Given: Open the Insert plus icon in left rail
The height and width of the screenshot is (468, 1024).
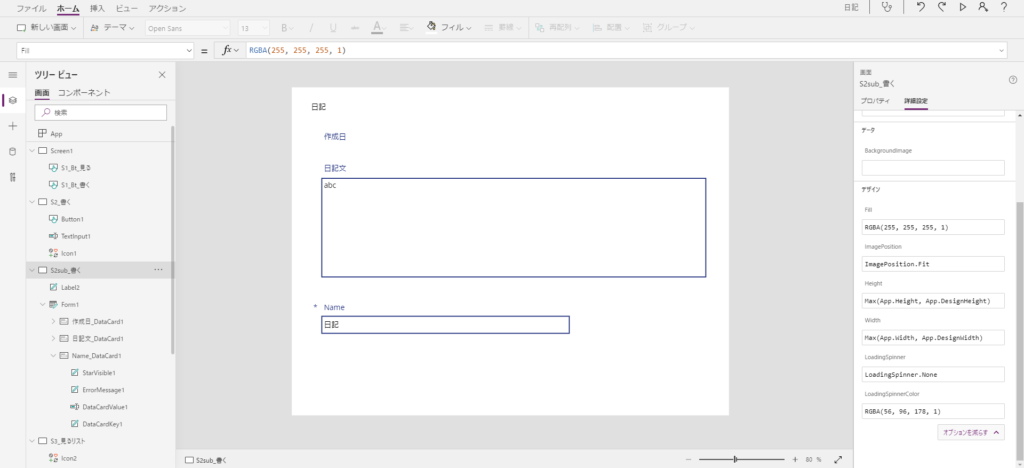Looking at the screenshot, I should [12, 126].
